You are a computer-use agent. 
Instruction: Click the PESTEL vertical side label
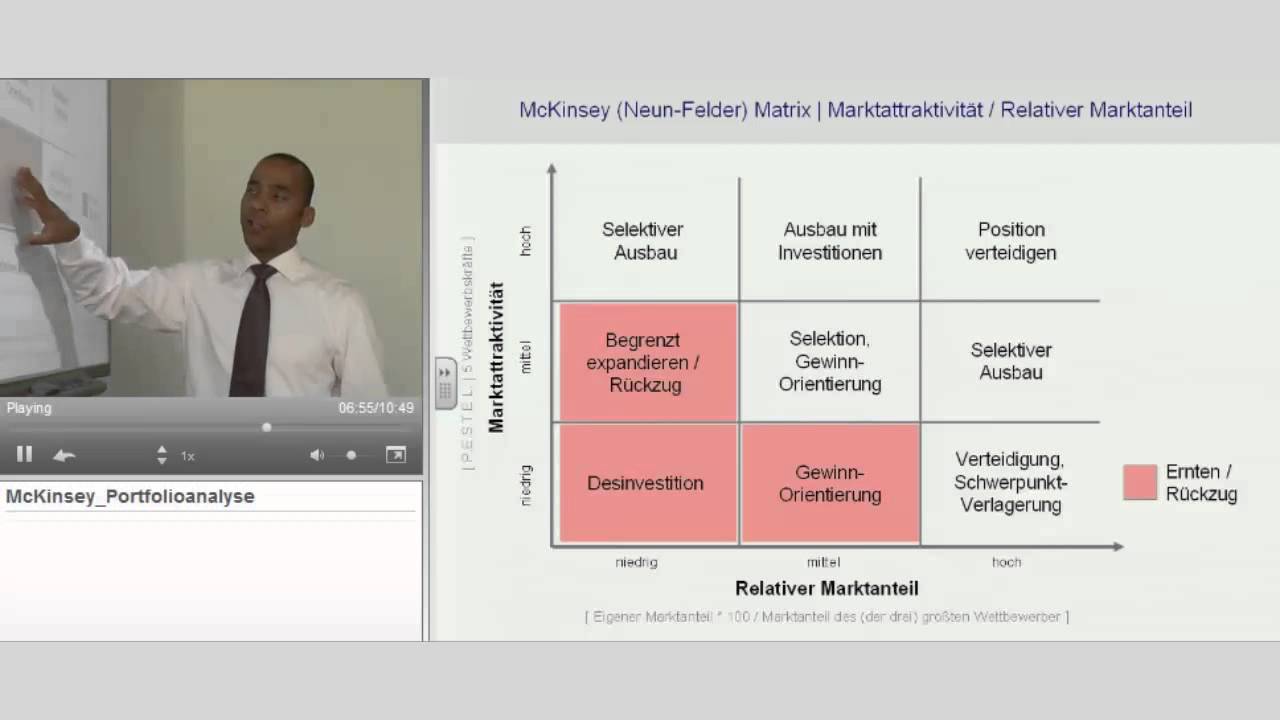467,354
